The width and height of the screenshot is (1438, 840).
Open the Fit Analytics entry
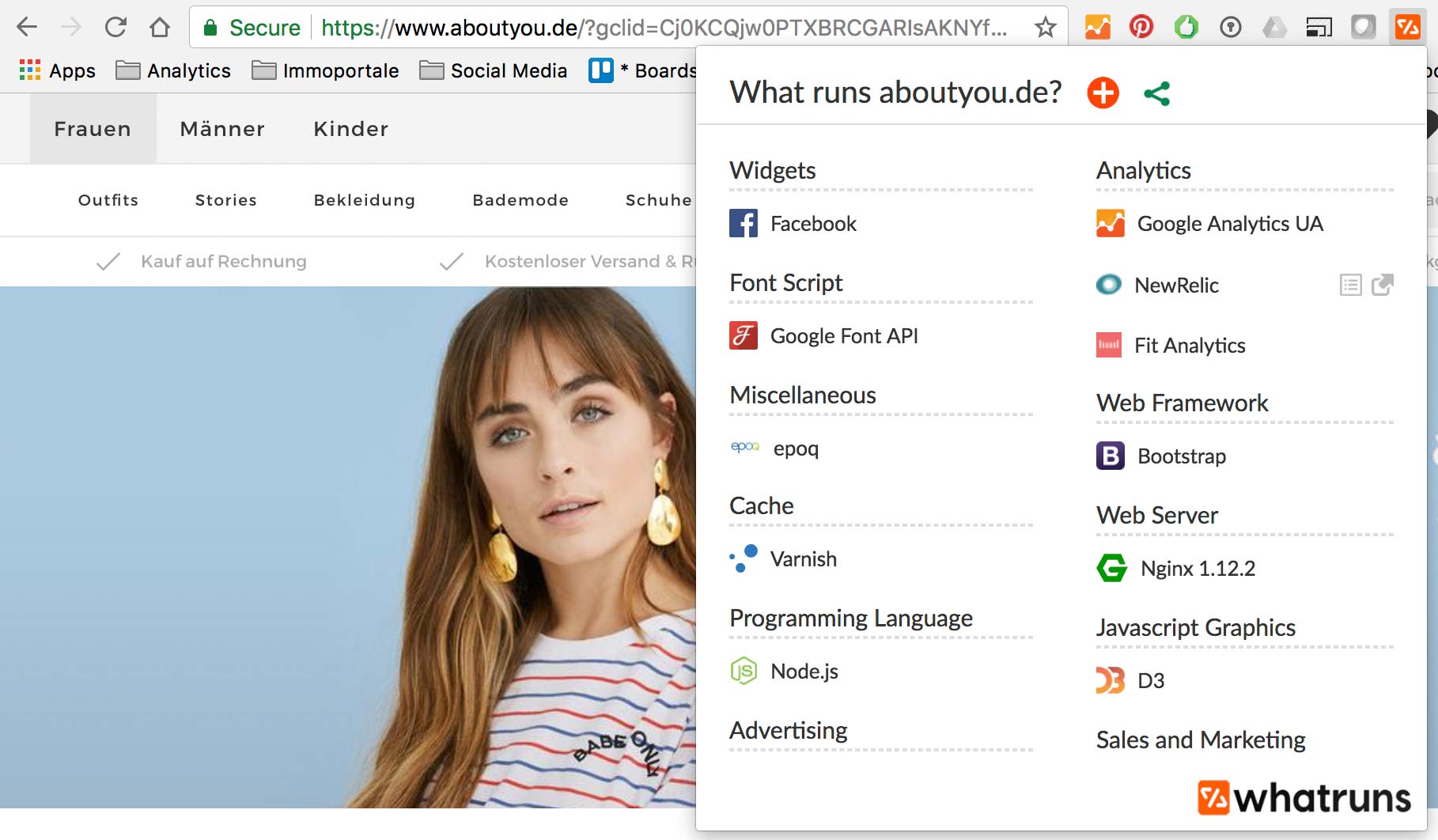click(x=1190, y=346)
